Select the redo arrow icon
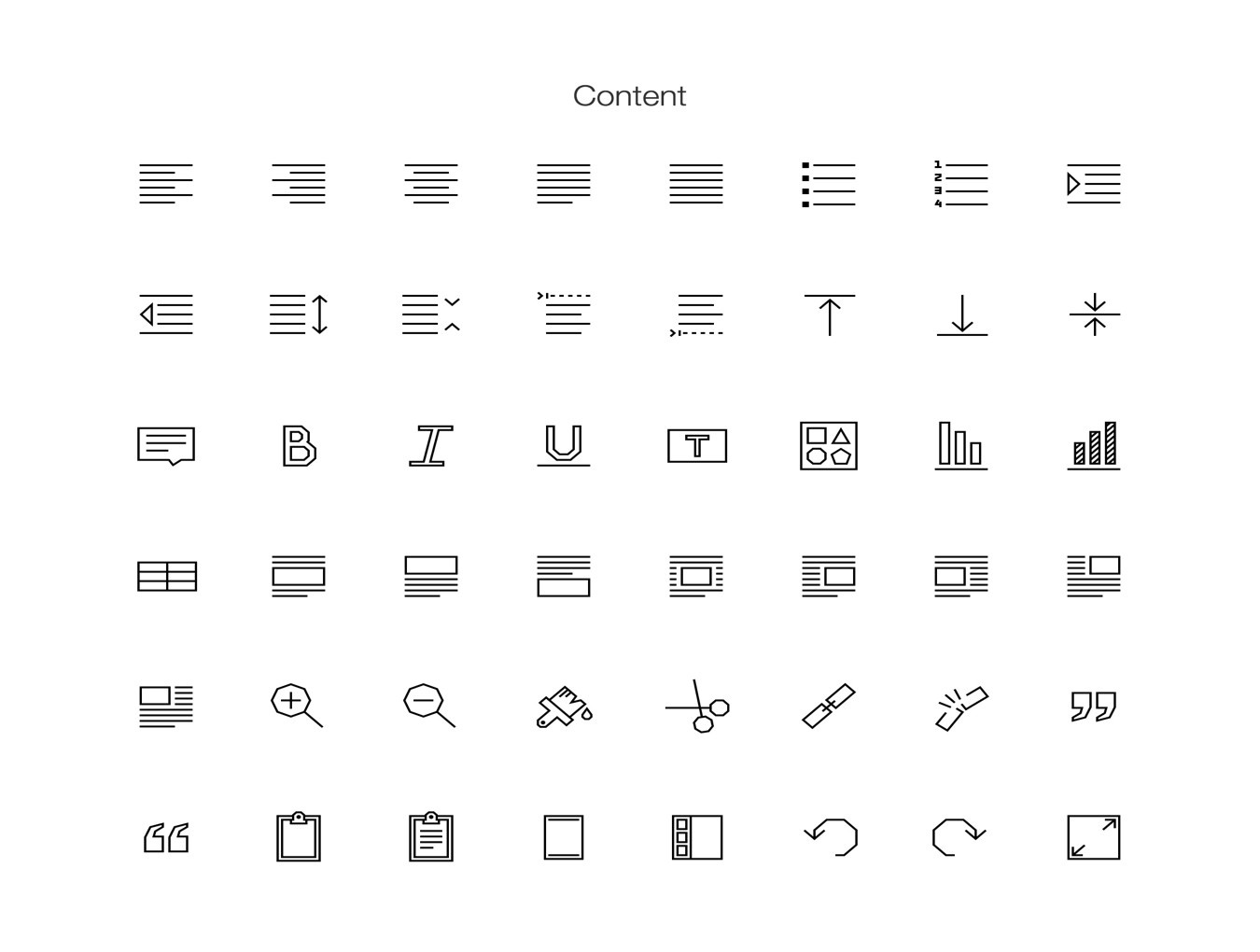 click(959, 836)
